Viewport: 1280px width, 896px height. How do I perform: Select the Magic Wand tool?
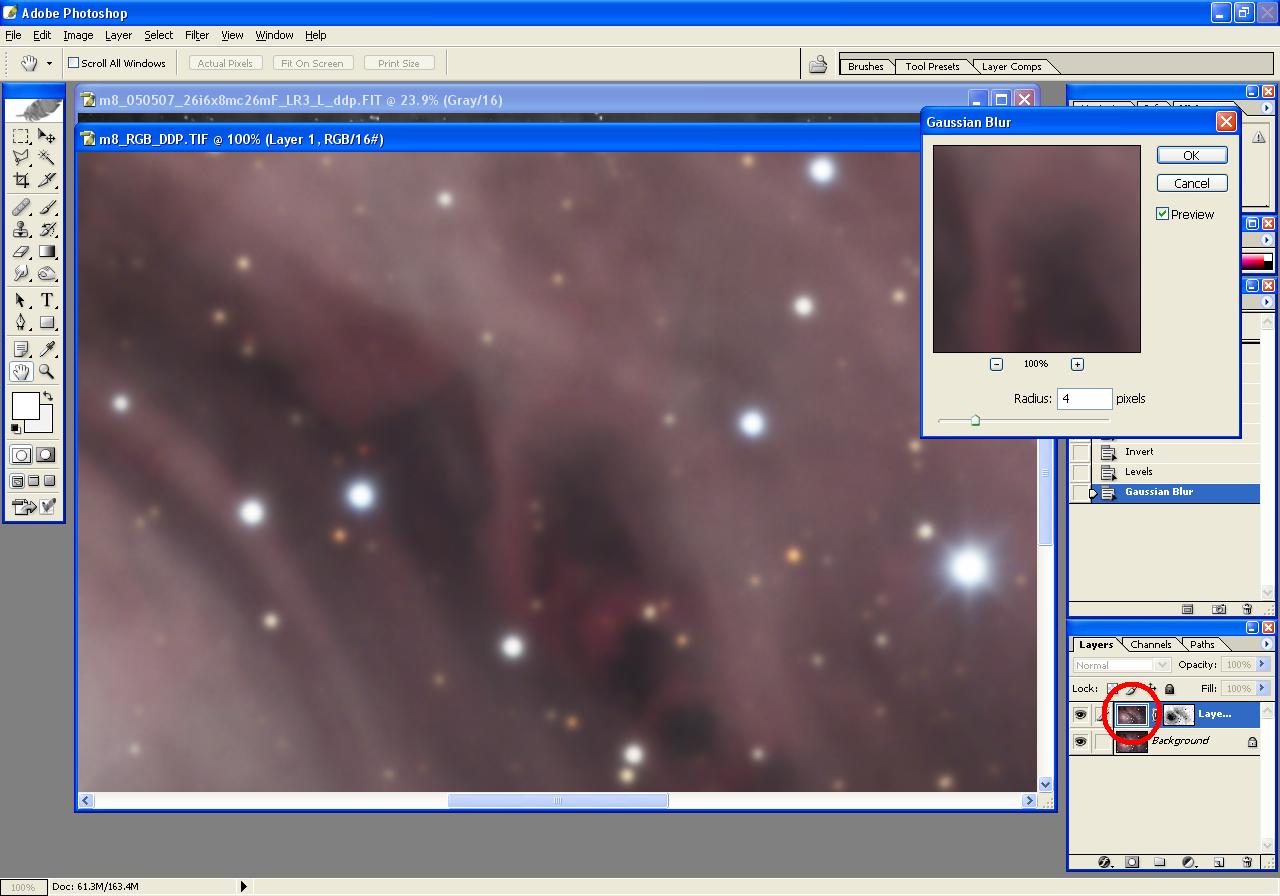coord(47,158)
